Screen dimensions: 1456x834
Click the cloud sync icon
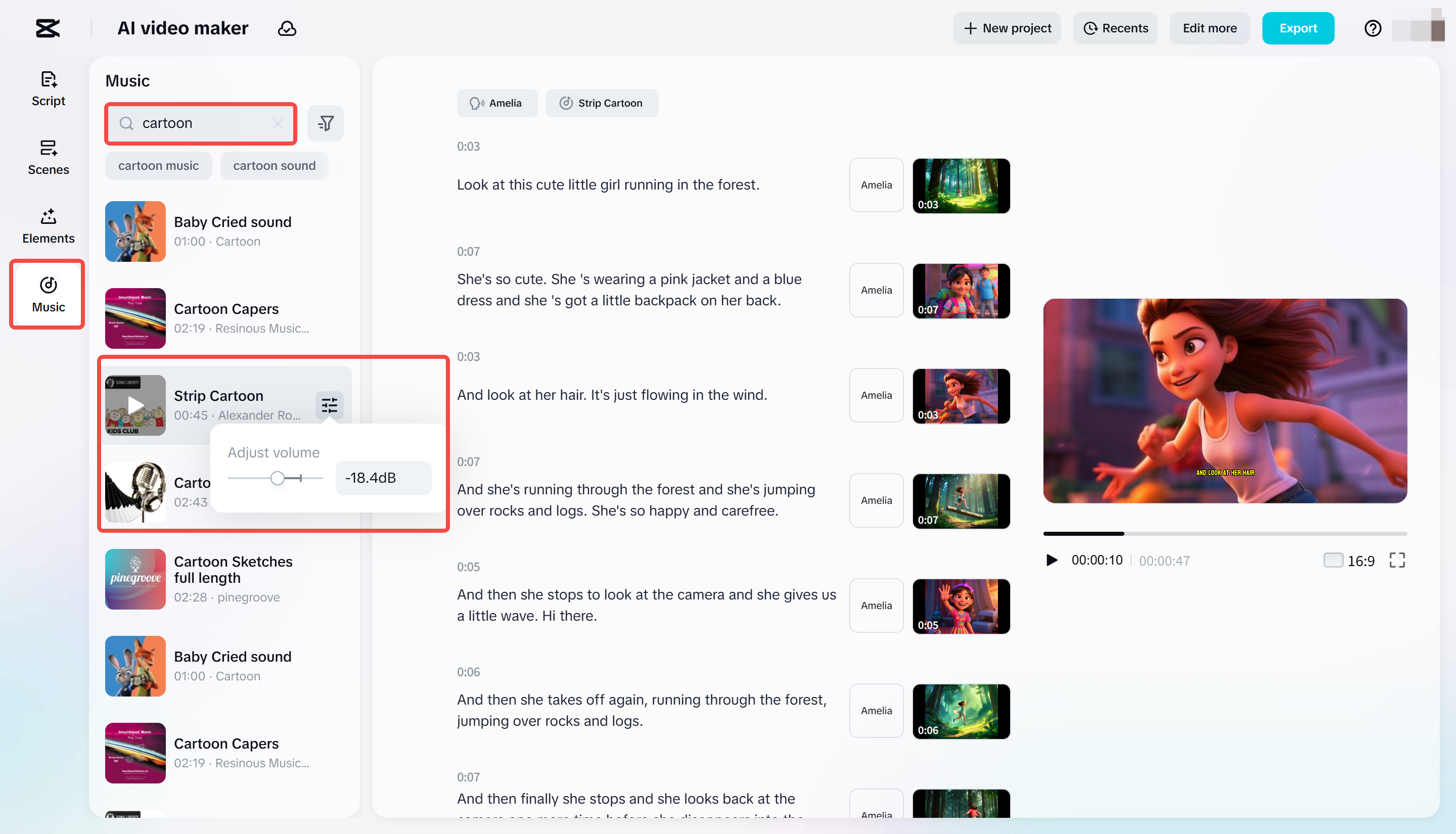click(287, 28)
